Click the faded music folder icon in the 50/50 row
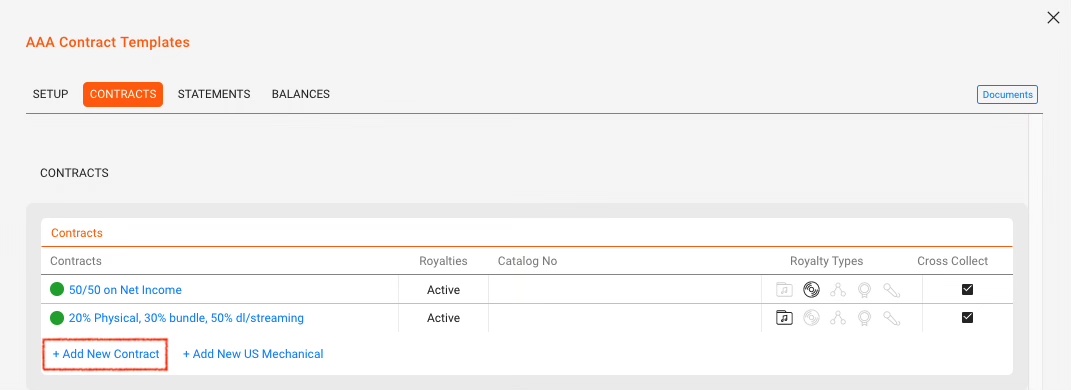 (x=784, y=290)
